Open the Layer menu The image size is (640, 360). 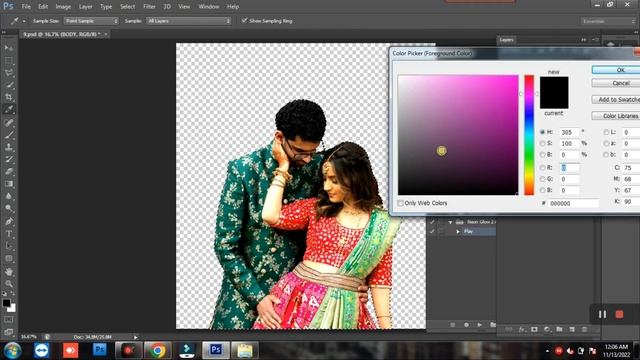pyautogui.click(x=85, y=7)
